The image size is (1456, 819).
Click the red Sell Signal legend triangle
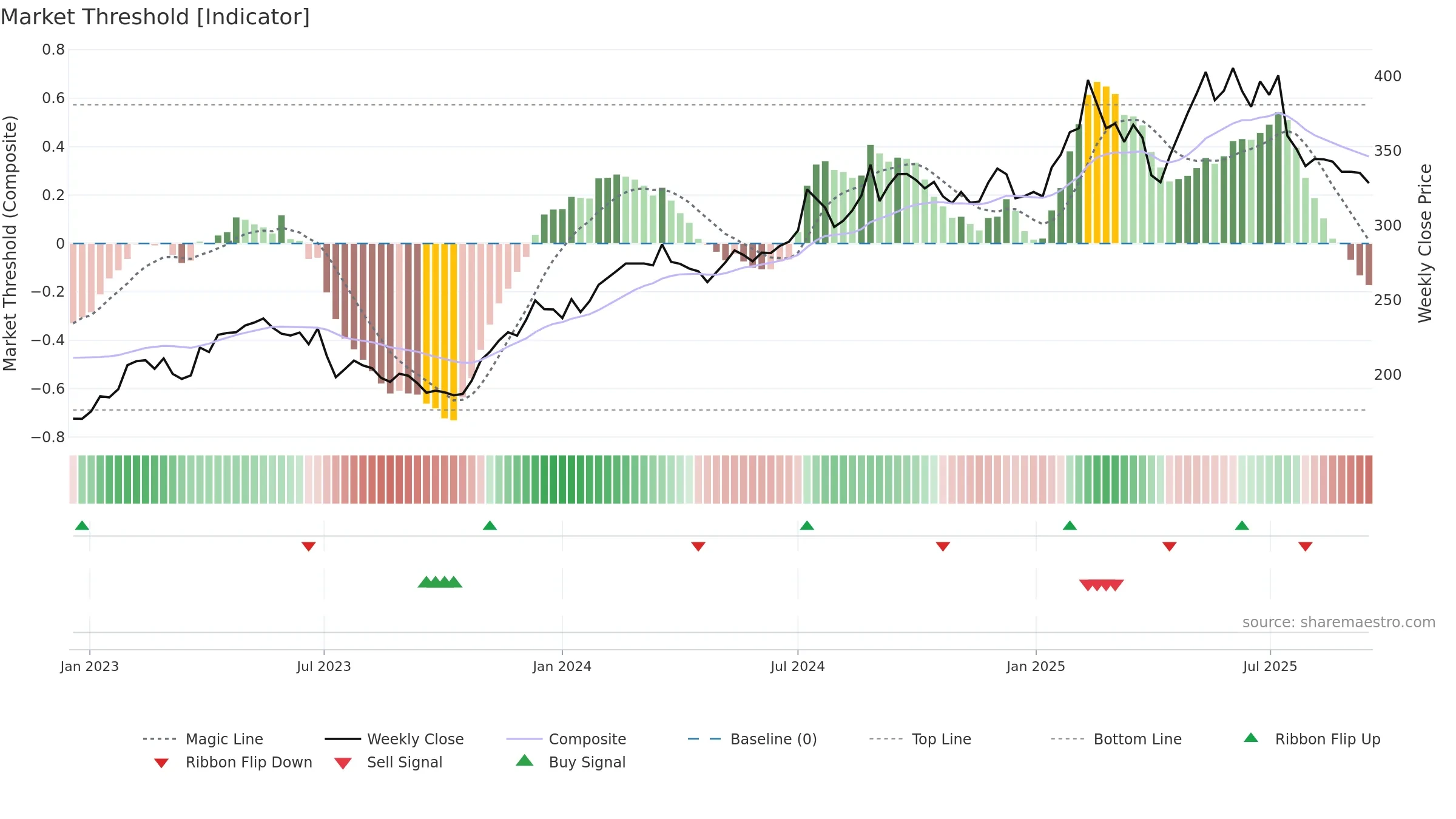[343, 763]
